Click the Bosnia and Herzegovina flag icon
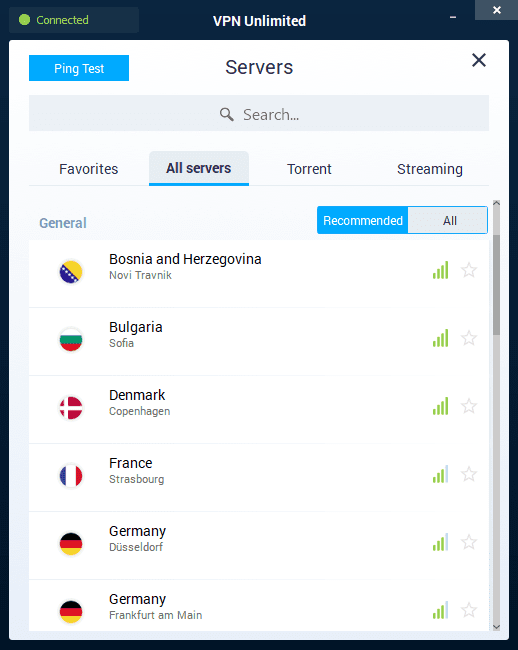 point(71,272)
